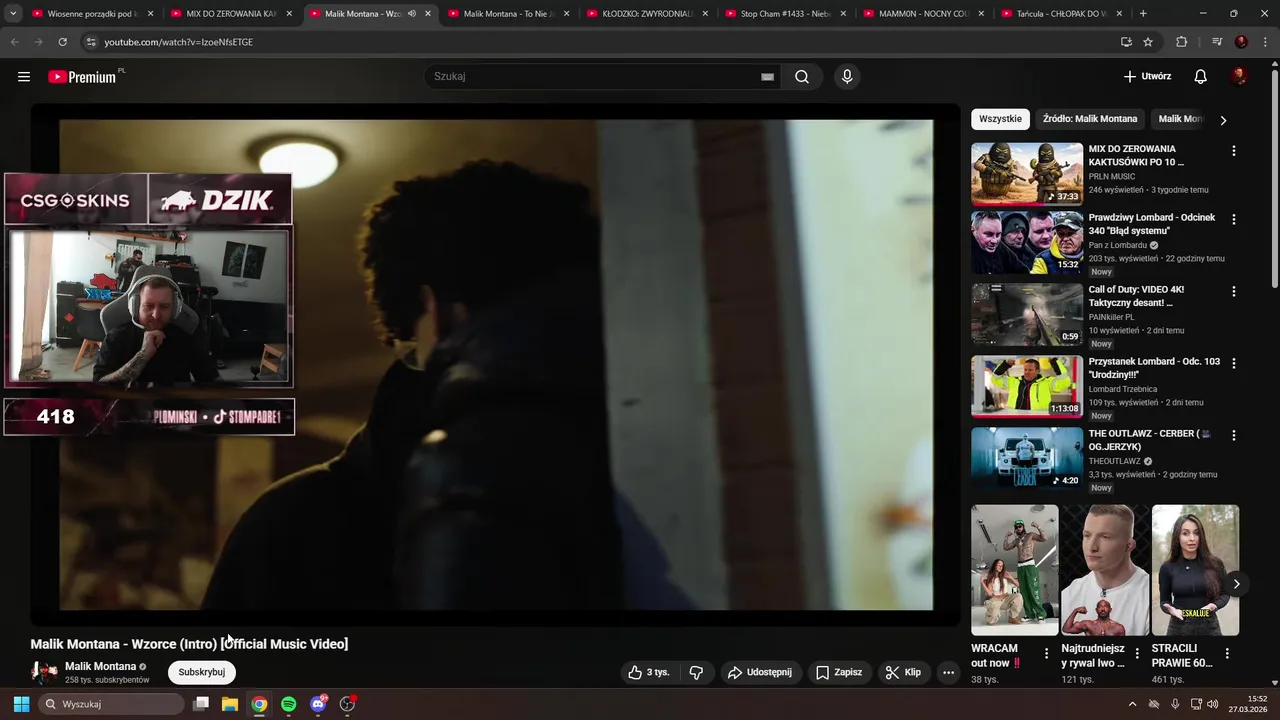Mute the playing Malik Montana Wzorce tab

point(412,14)
